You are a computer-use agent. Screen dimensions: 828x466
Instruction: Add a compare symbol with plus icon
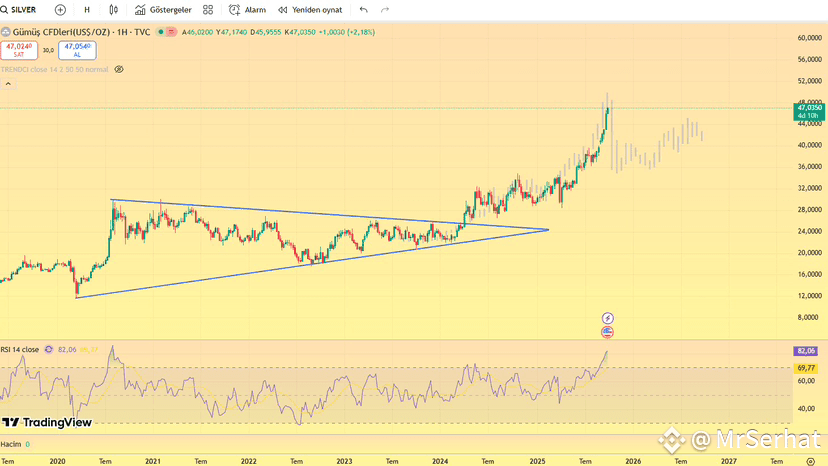click(x=60, y=10)
